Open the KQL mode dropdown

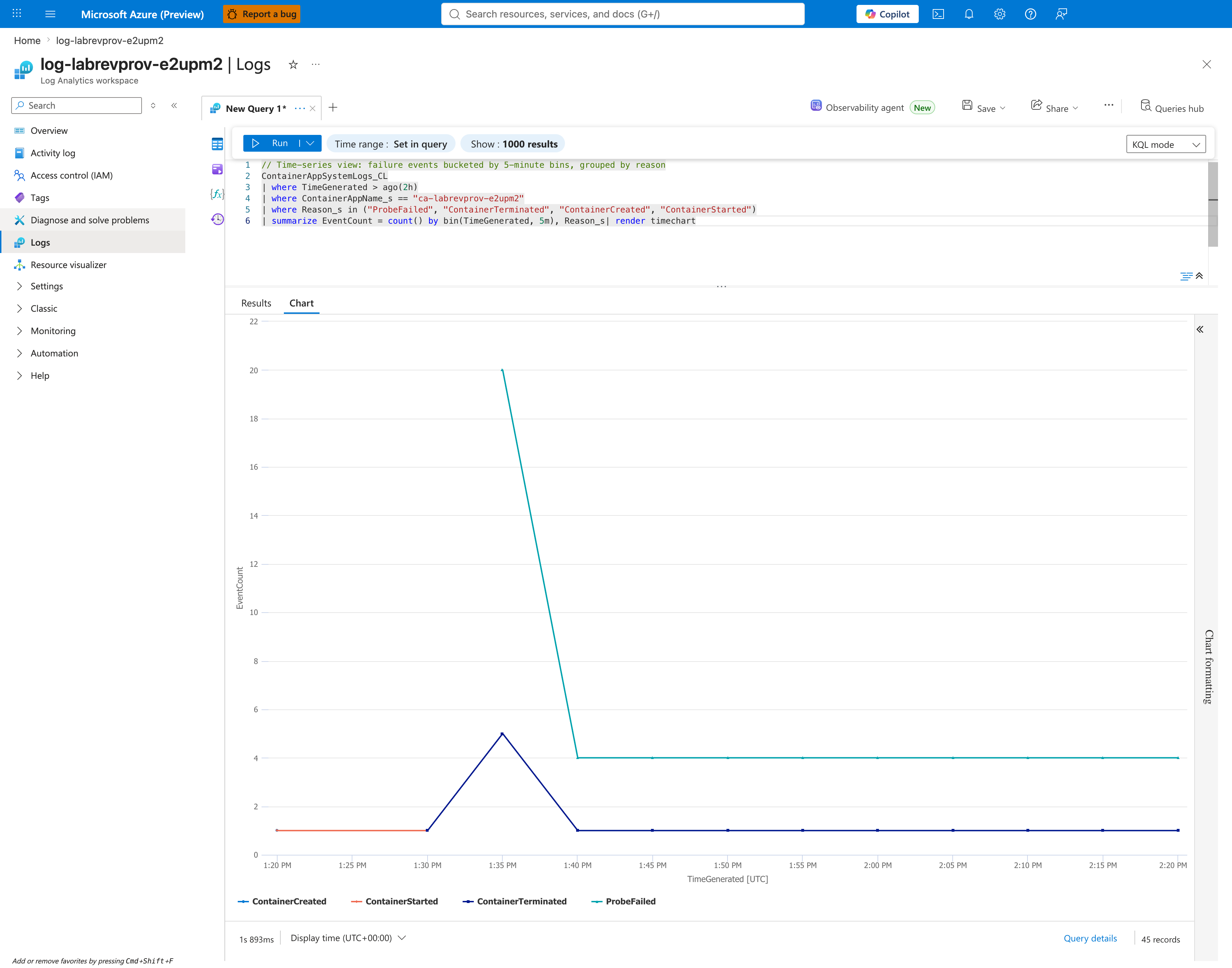[x=1166, y=144]
